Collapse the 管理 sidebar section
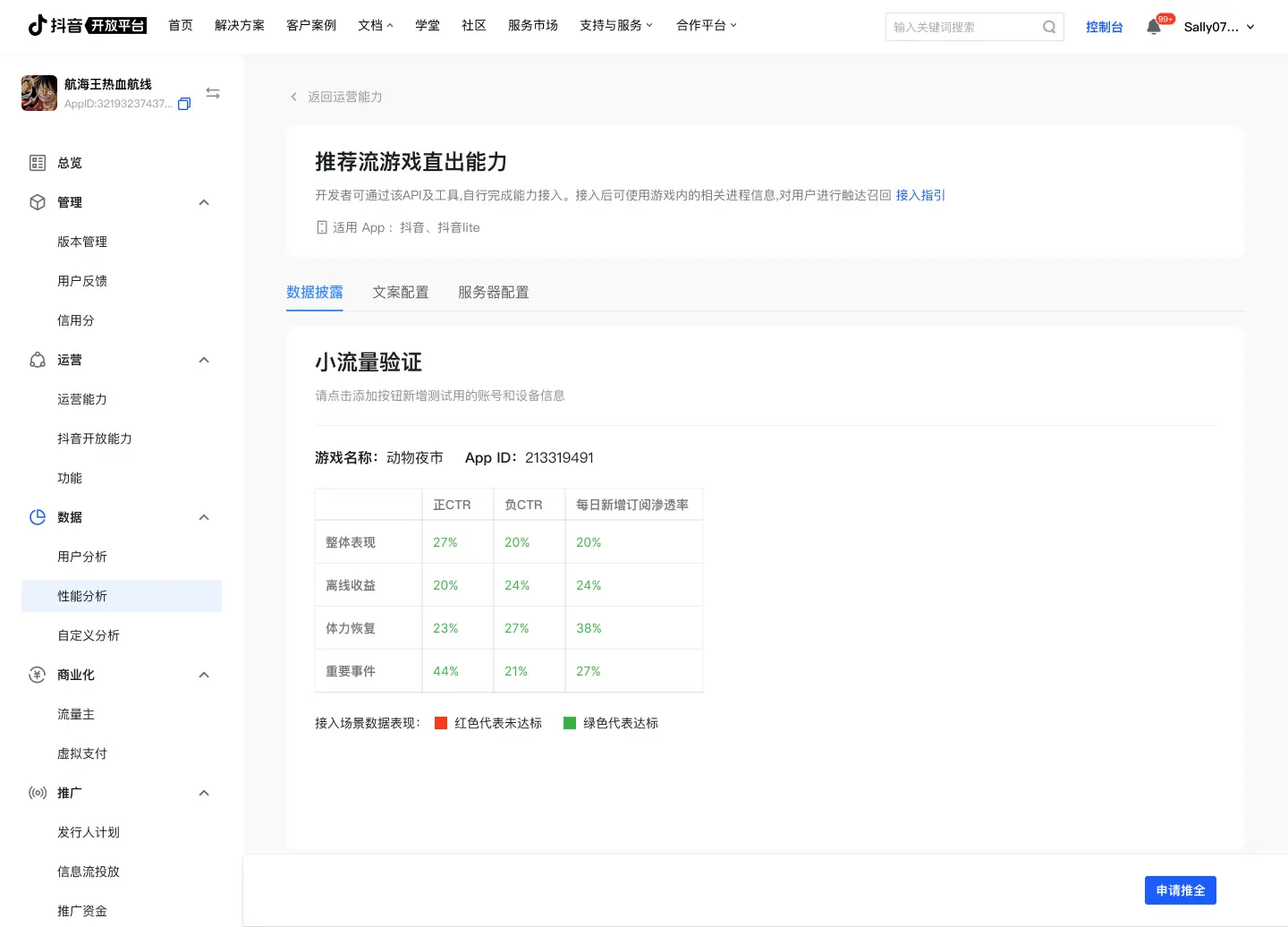The image size is (1288, 927). click(x=204, y=202)
